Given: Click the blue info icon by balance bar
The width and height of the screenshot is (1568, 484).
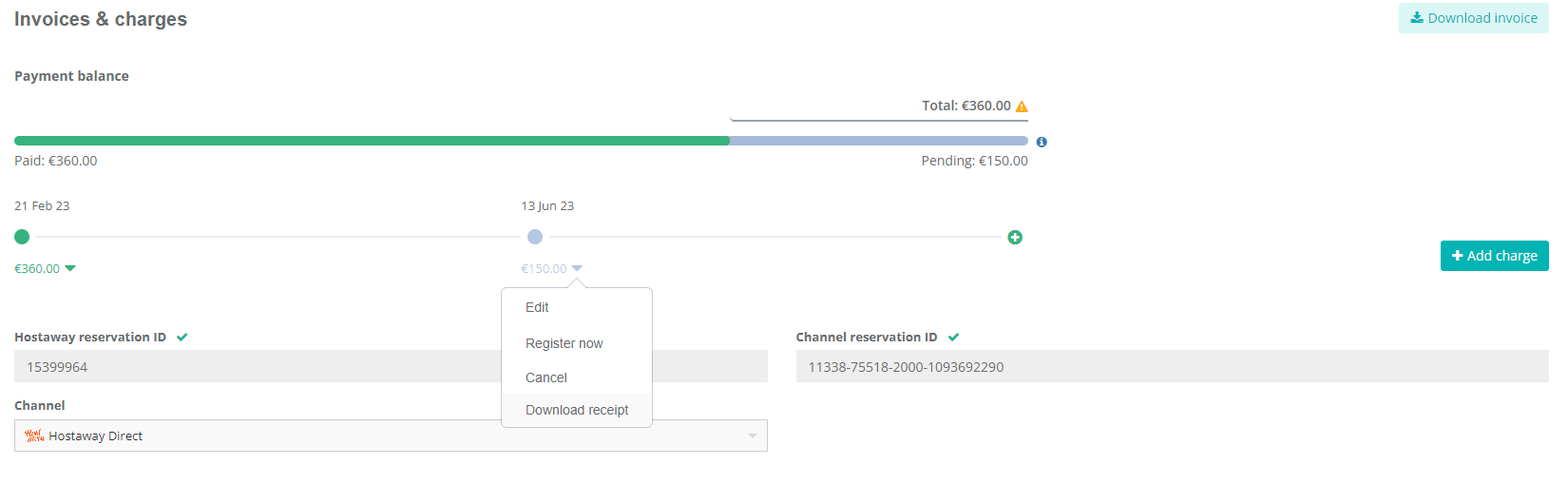Looking at the screenshot, I should pyautogui.click(x=1042, y=142).
